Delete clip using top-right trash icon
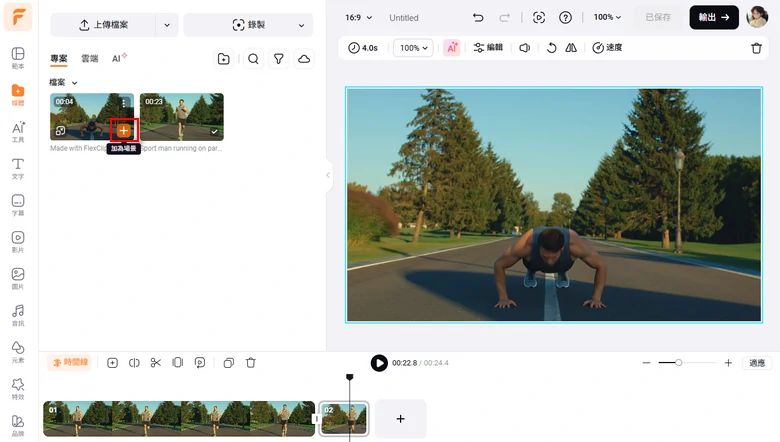The image size is (780, 442). point(756,48)
